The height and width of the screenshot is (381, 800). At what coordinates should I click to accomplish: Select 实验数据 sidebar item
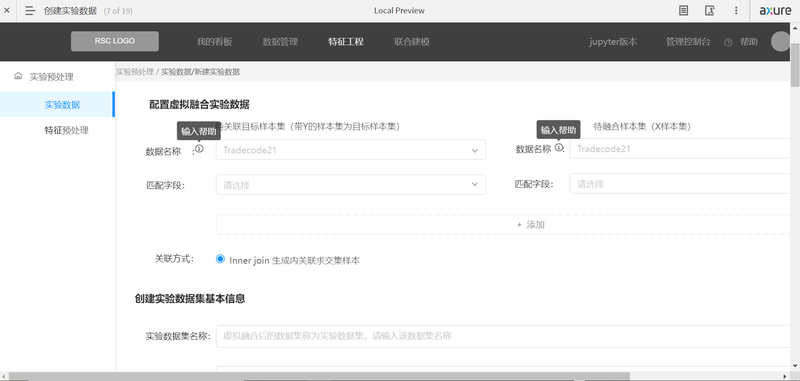(57, 105)
